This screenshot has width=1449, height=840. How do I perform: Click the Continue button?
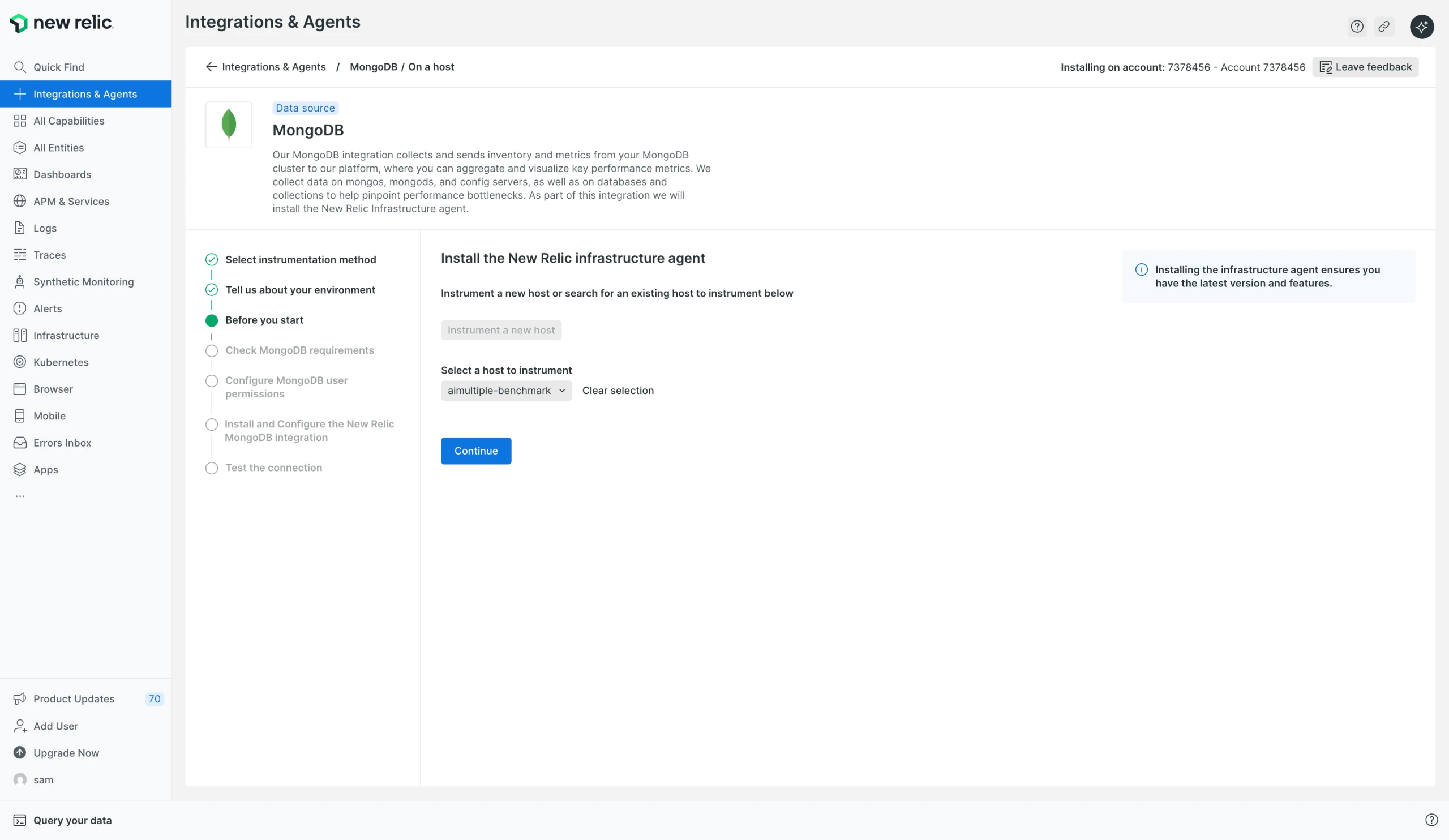click(x=476, y=451)
